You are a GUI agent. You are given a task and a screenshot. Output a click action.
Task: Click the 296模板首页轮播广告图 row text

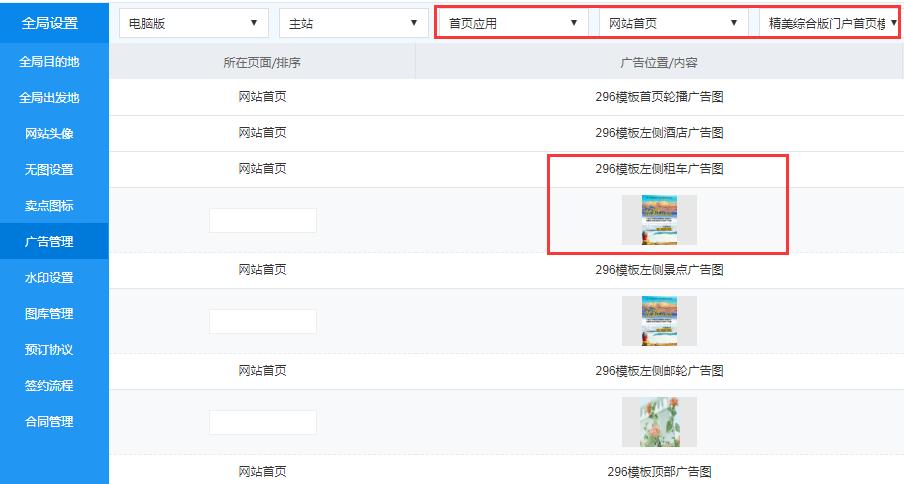659,98
